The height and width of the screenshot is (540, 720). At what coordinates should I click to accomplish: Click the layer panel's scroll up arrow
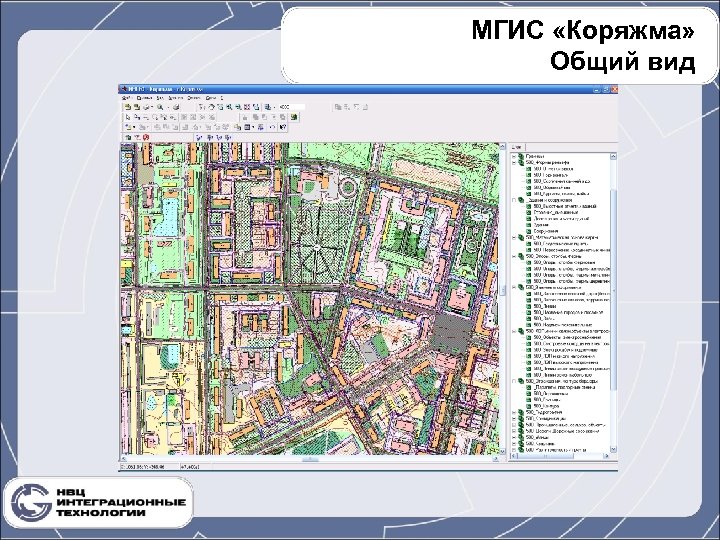(613, 156)
